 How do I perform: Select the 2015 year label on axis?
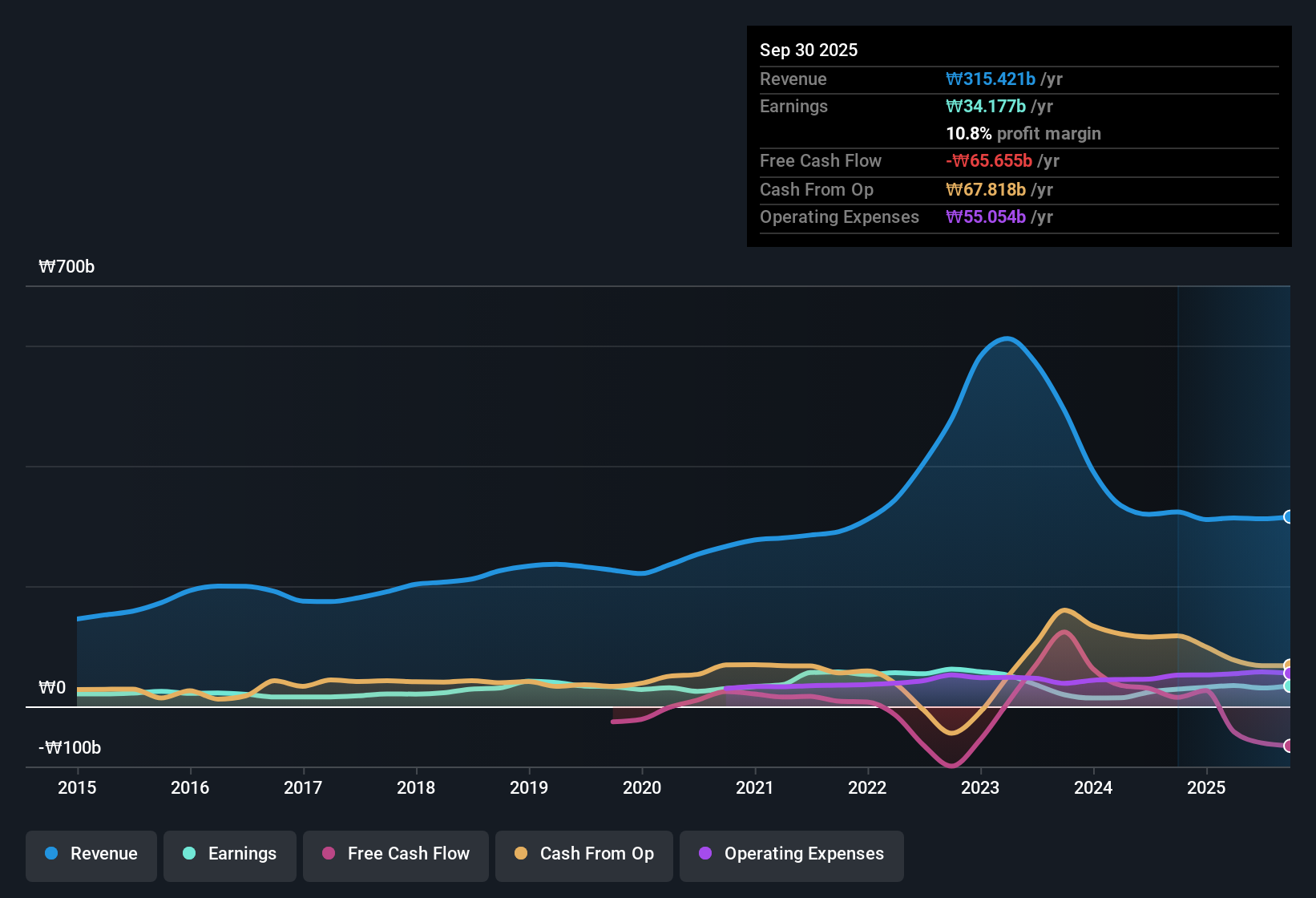(77, 788)
